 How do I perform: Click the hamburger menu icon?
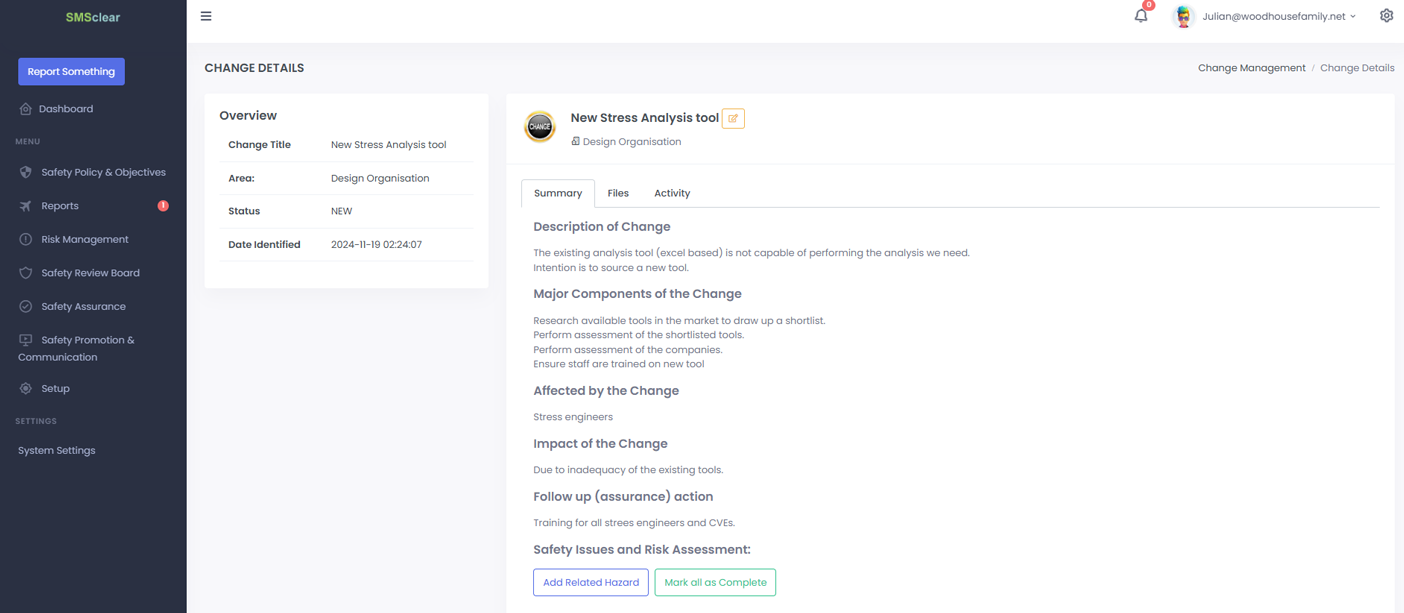click(x=206, y=16)
